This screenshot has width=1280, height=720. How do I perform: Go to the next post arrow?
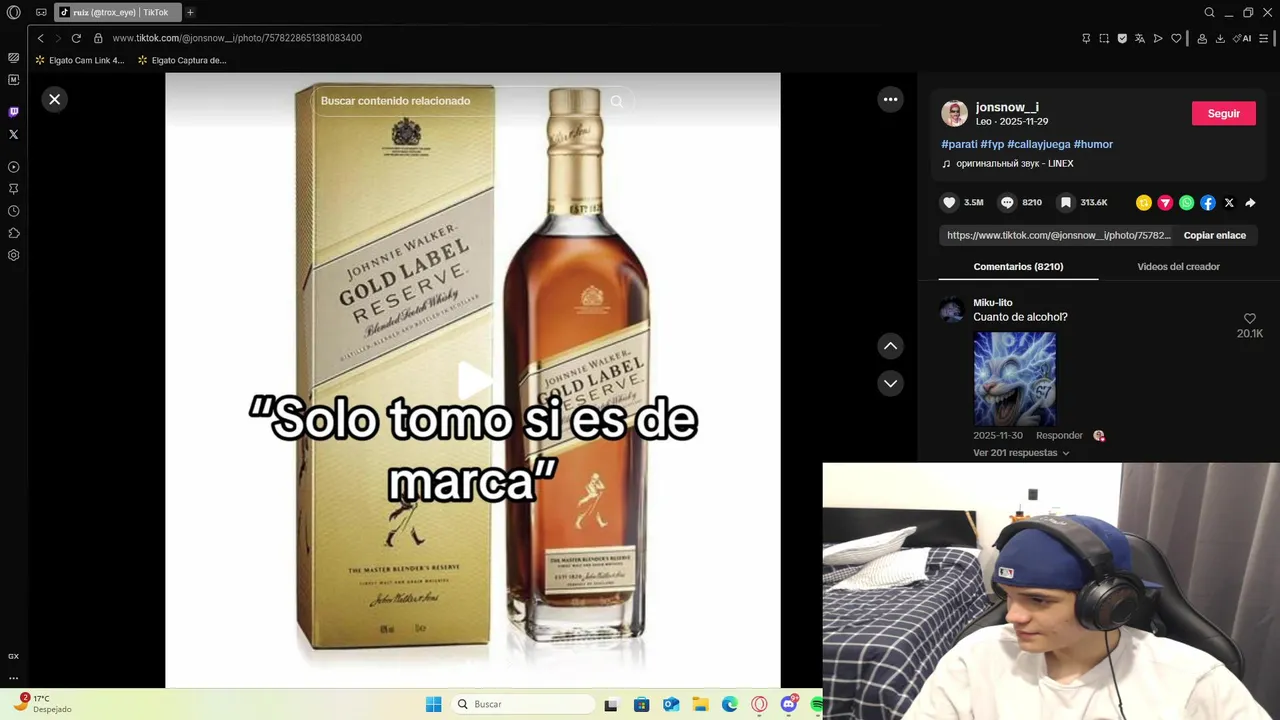(x=890, y=383)
